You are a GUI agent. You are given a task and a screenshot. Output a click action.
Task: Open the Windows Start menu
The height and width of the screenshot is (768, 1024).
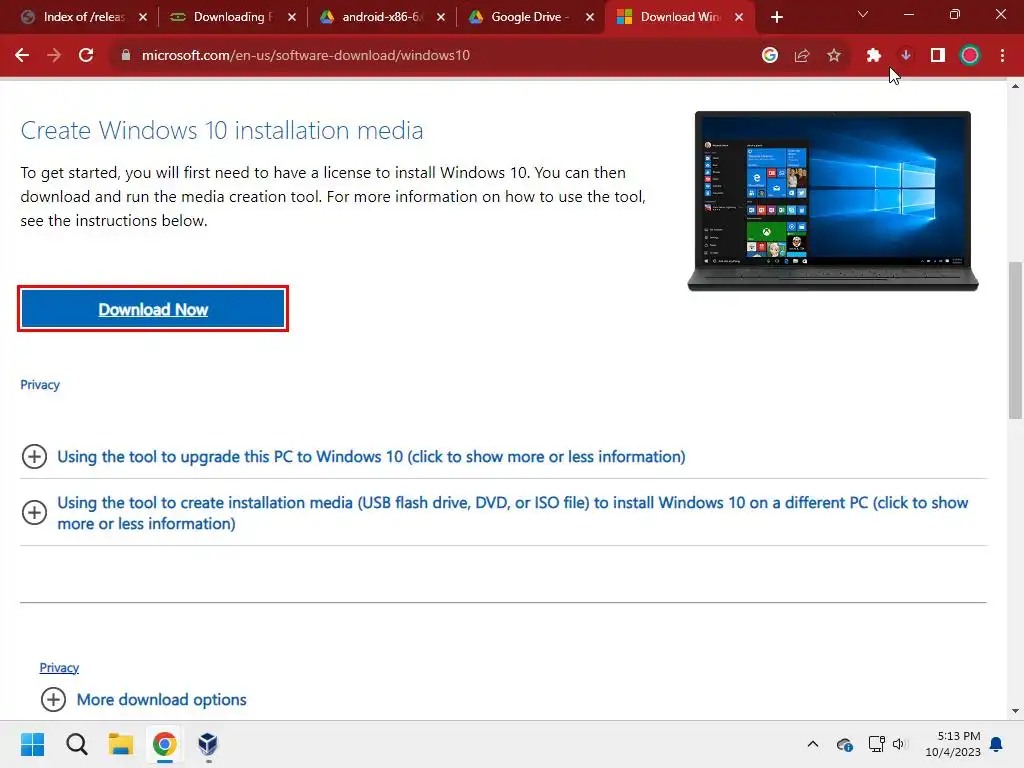32,744
